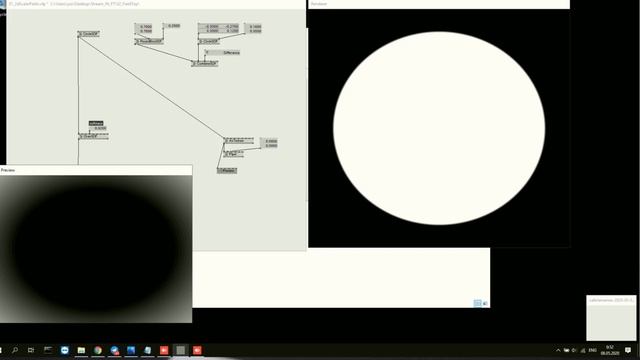Open the last red taskbar app
Viewport: 640px width, 360px height.
197,350
